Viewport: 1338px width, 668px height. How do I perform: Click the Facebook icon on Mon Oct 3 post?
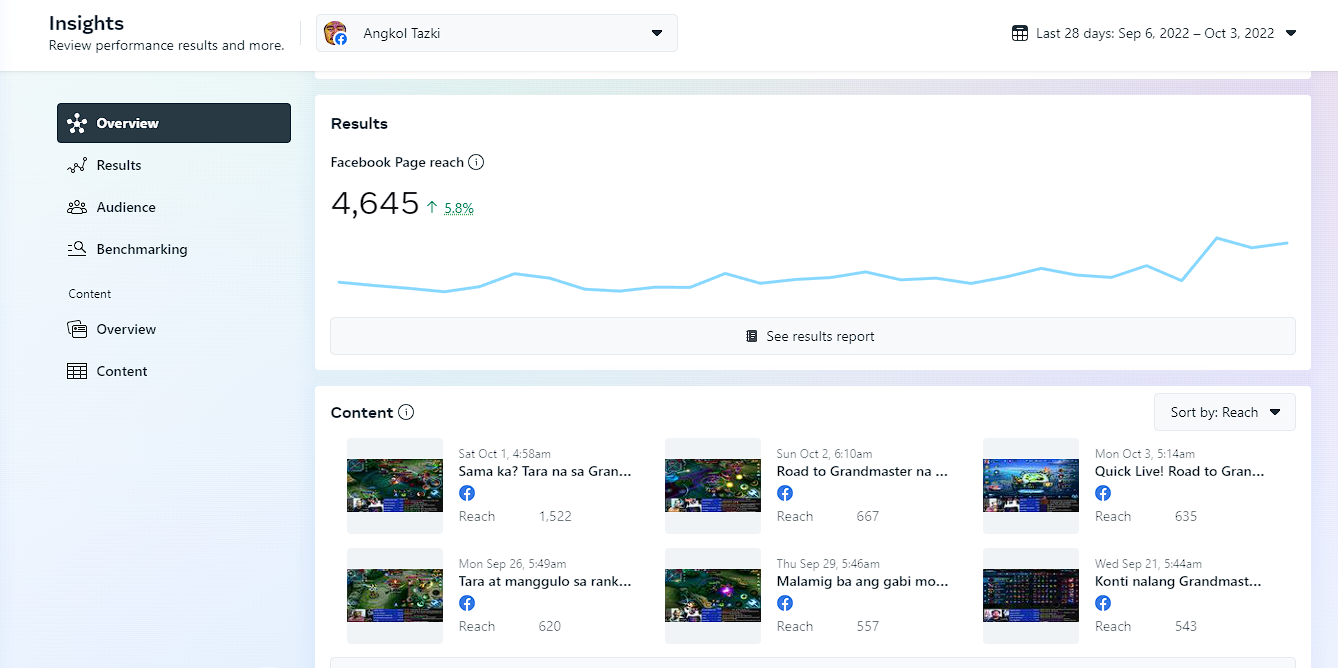pos(1103,493)
